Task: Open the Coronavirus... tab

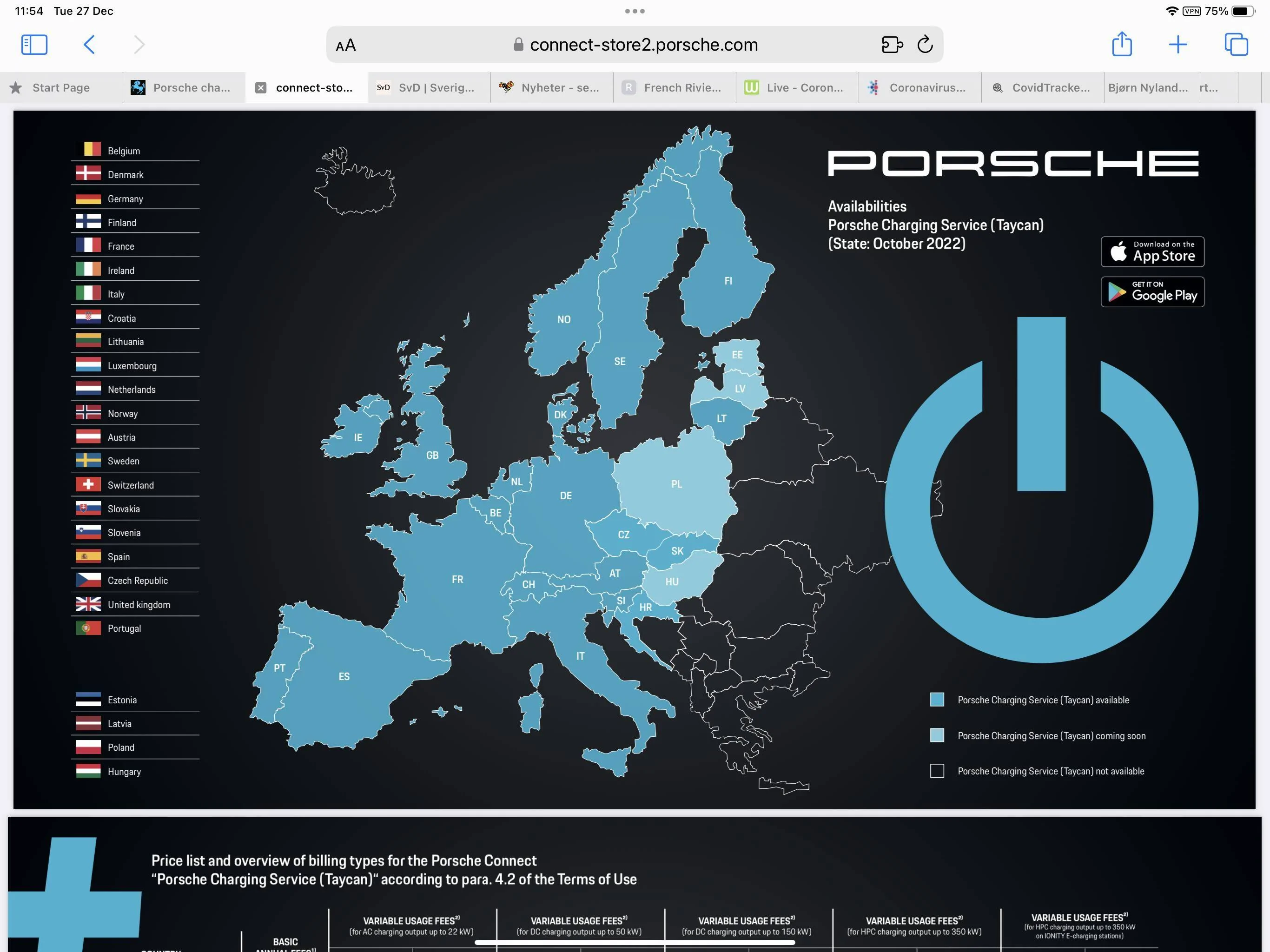Action: click(x=920, y=87)
